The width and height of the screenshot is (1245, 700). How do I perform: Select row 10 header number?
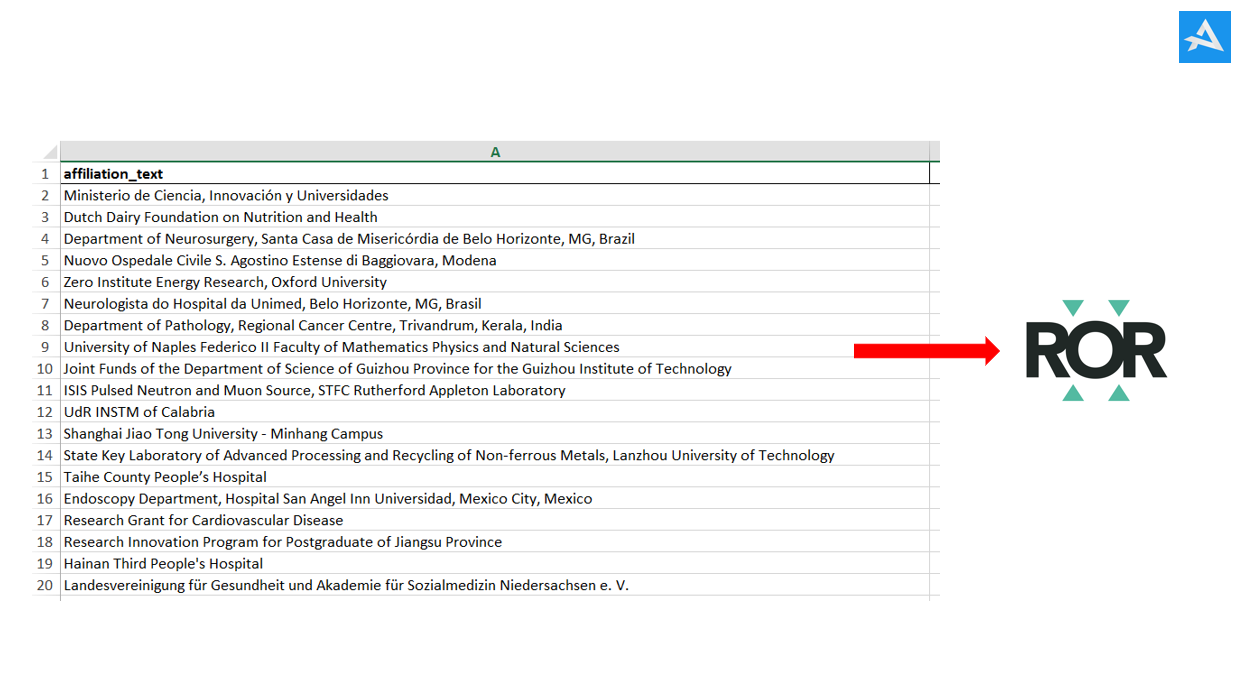45,369
